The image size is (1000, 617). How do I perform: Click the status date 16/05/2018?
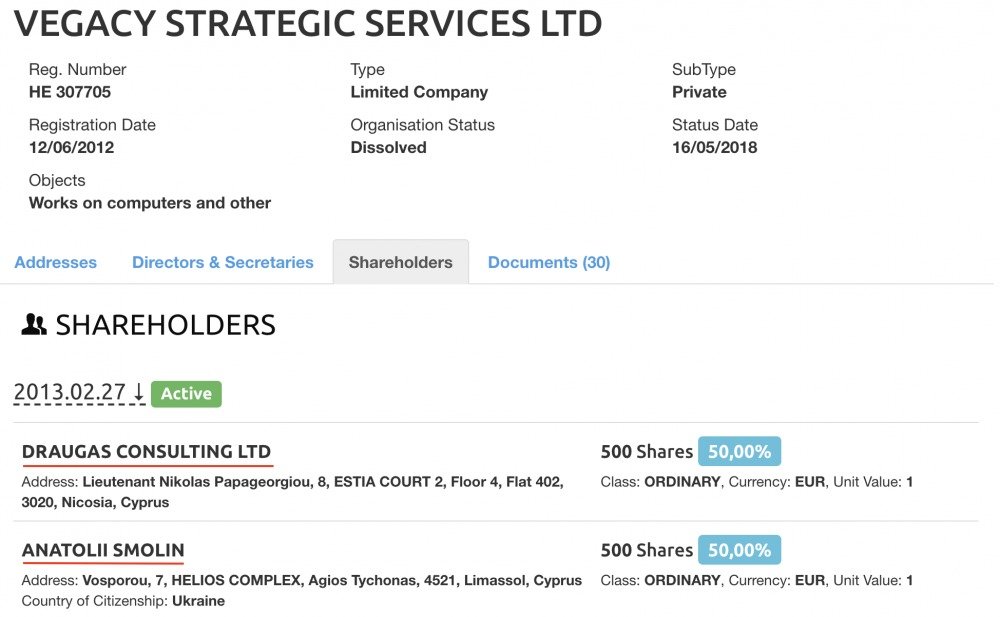click(x=714, y=147)
